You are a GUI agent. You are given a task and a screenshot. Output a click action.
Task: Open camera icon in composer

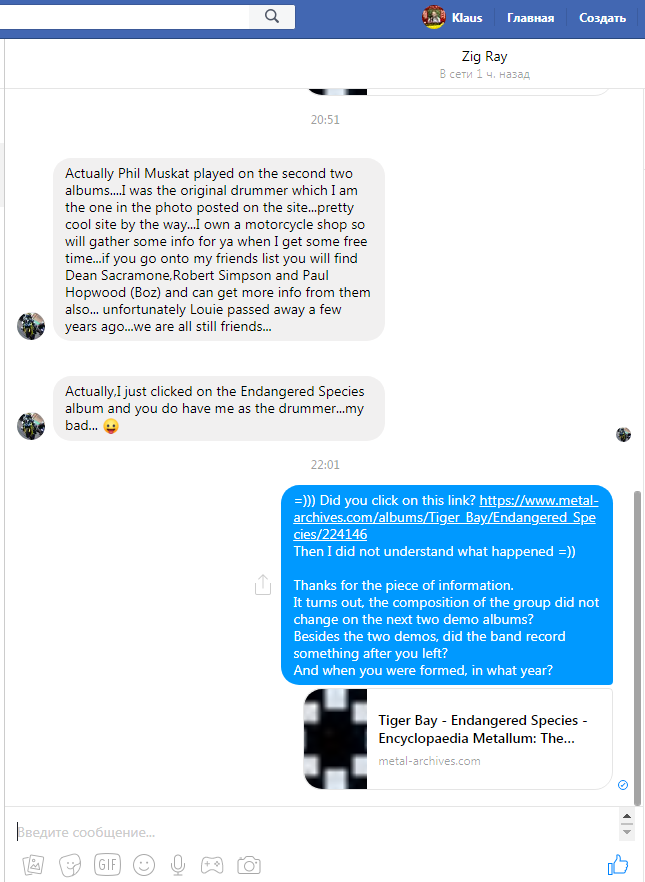pyautogui.click(x=249, y=865)
